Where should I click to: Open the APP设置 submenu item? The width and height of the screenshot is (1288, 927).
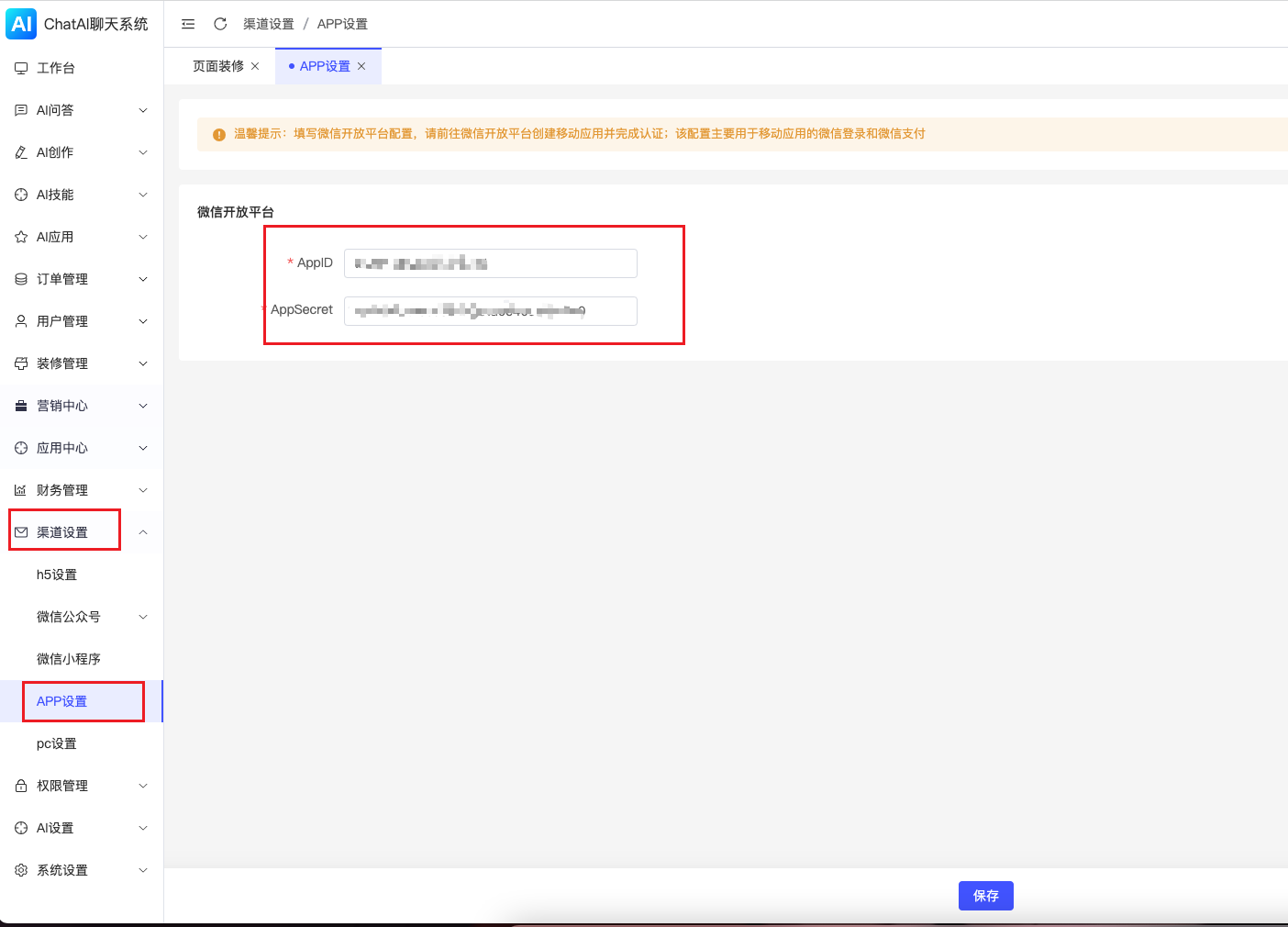coord(61,701)
